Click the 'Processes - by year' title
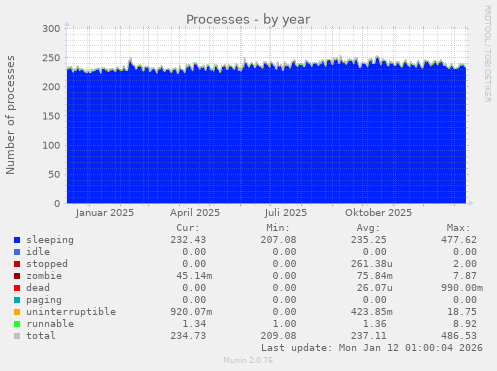The image size is (497, 371). 248,20
